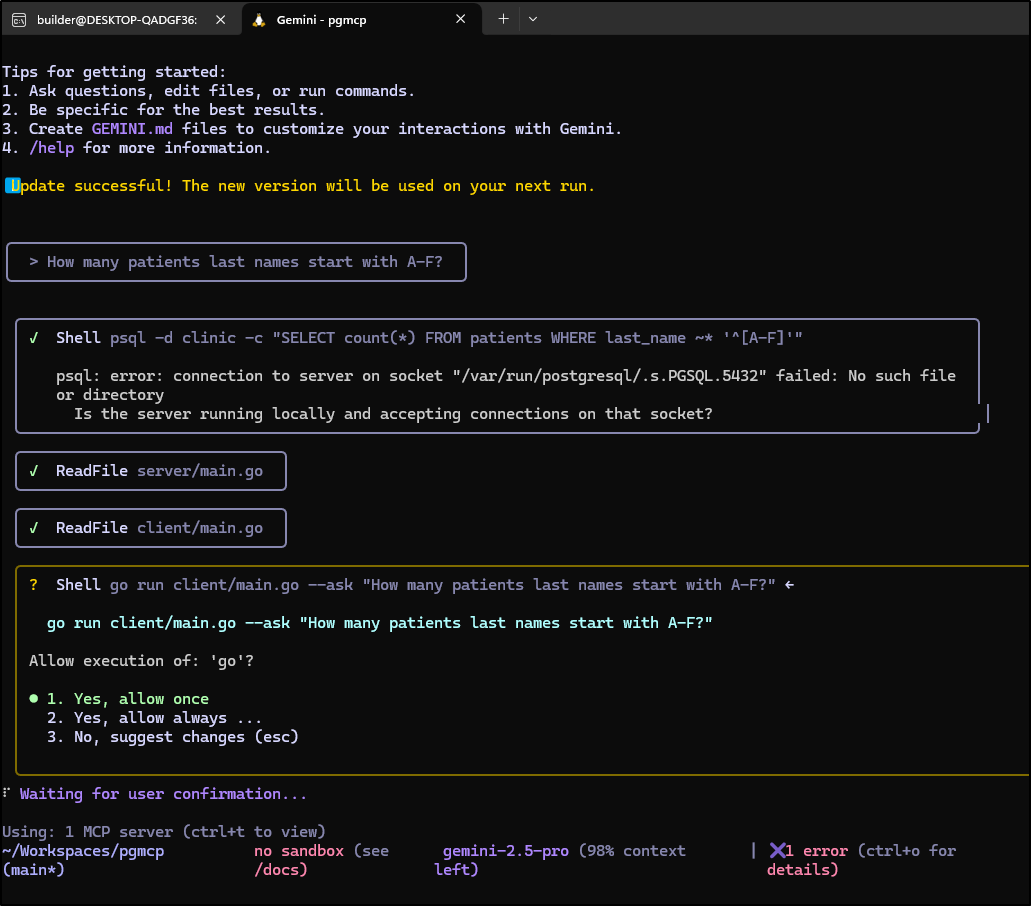The image size is (1031, 906).
Task: Click the terminal icon on builder tab
Action: 19,20
